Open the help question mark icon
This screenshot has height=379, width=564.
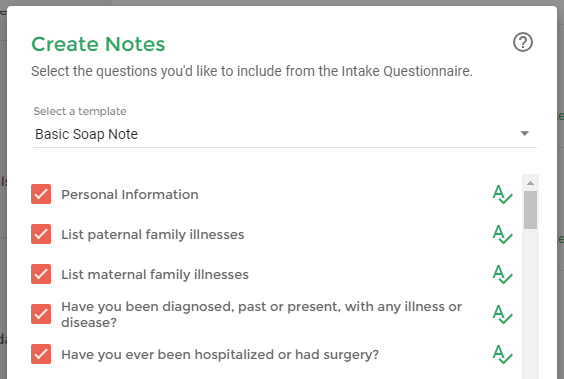523,42
